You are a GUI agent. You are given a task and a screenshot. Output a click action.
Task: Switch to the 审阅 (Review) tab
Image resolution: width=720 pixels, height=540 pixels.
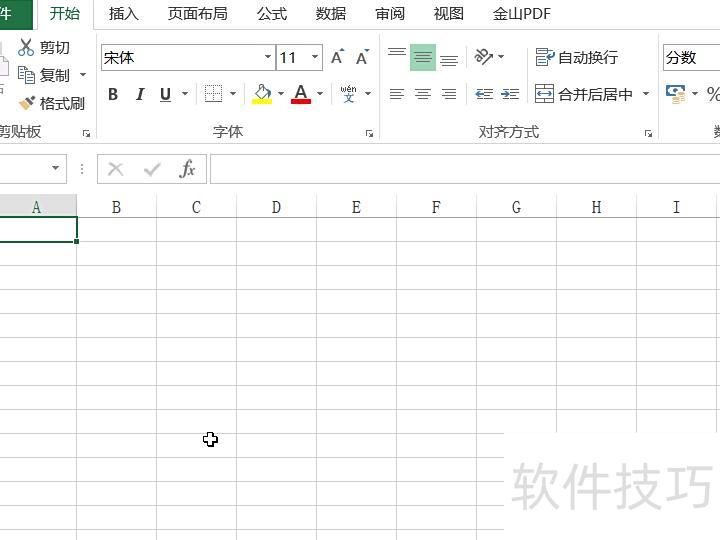click(x=390, y=14)
